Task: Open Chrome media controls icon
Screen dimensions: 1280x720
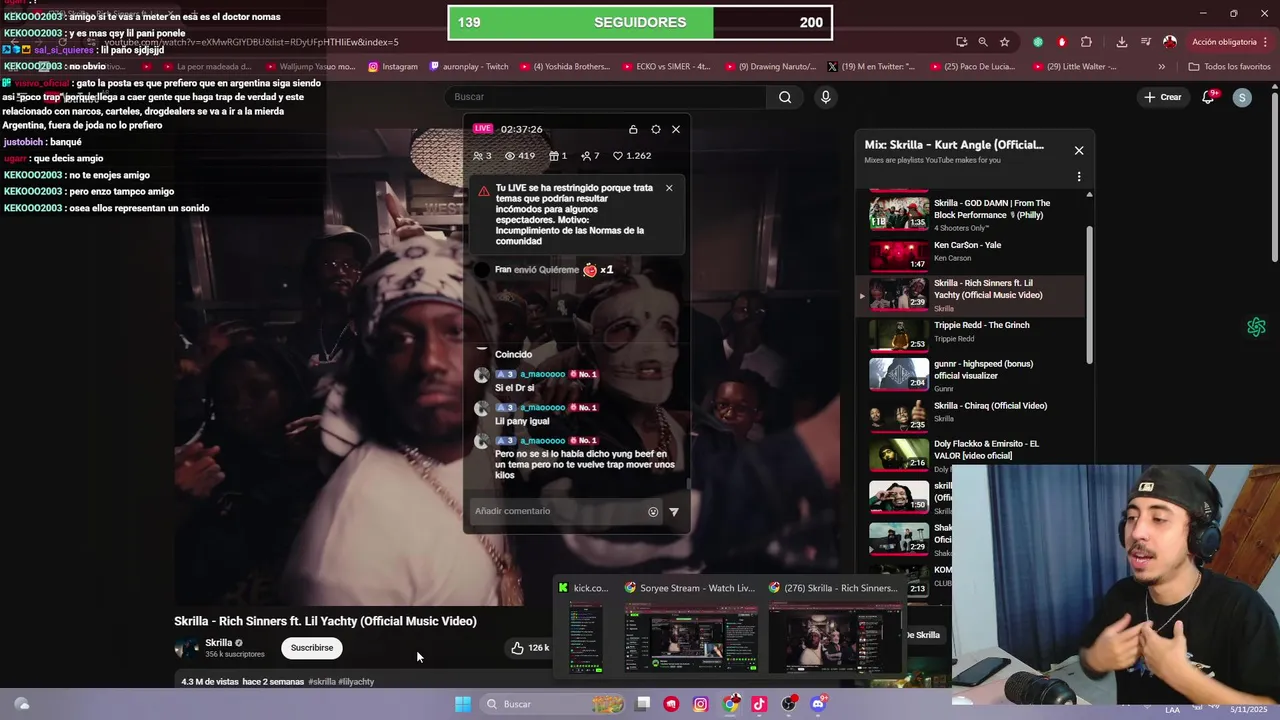Action: pos(1146,42)
